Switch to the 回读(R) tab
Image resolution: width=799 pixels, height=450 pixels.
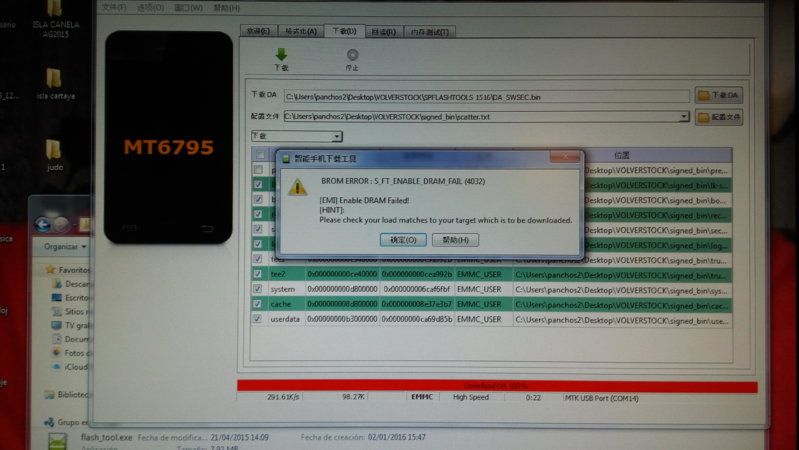(x=384, y=32)
